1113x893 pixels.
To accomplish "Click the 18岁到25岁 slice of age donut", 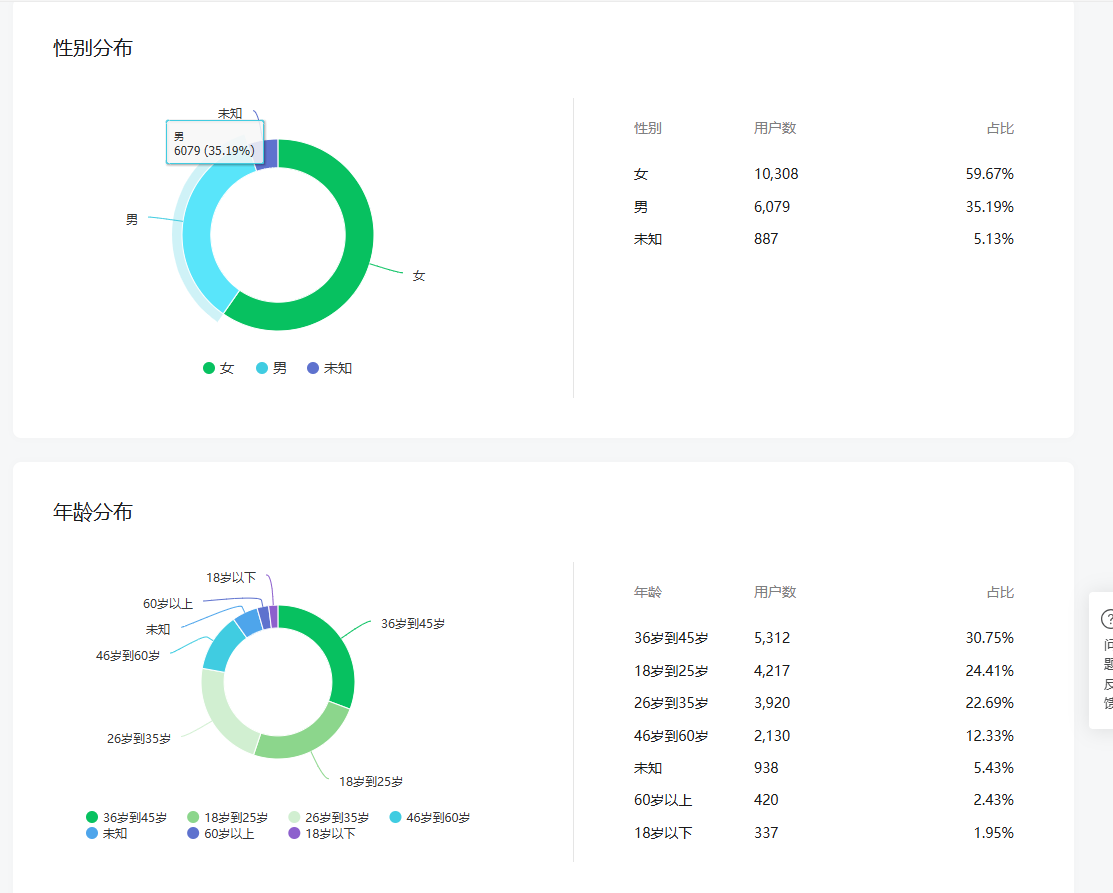I will (x=300, y=735).
